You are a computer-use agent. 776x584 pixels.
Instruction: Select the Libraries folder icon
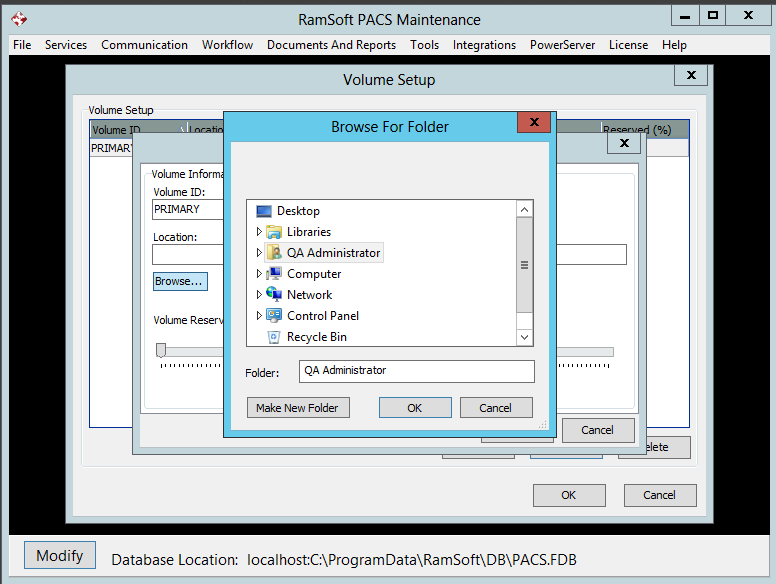274,232
